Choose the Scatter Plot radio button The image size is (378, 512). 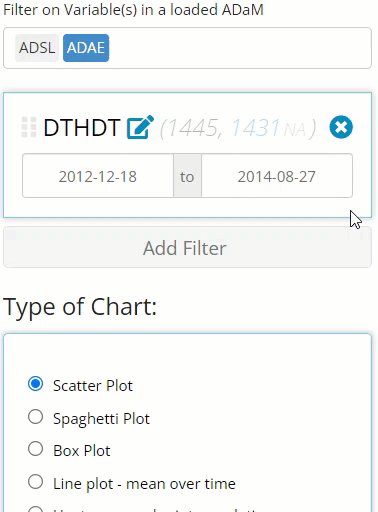point(35,384)
